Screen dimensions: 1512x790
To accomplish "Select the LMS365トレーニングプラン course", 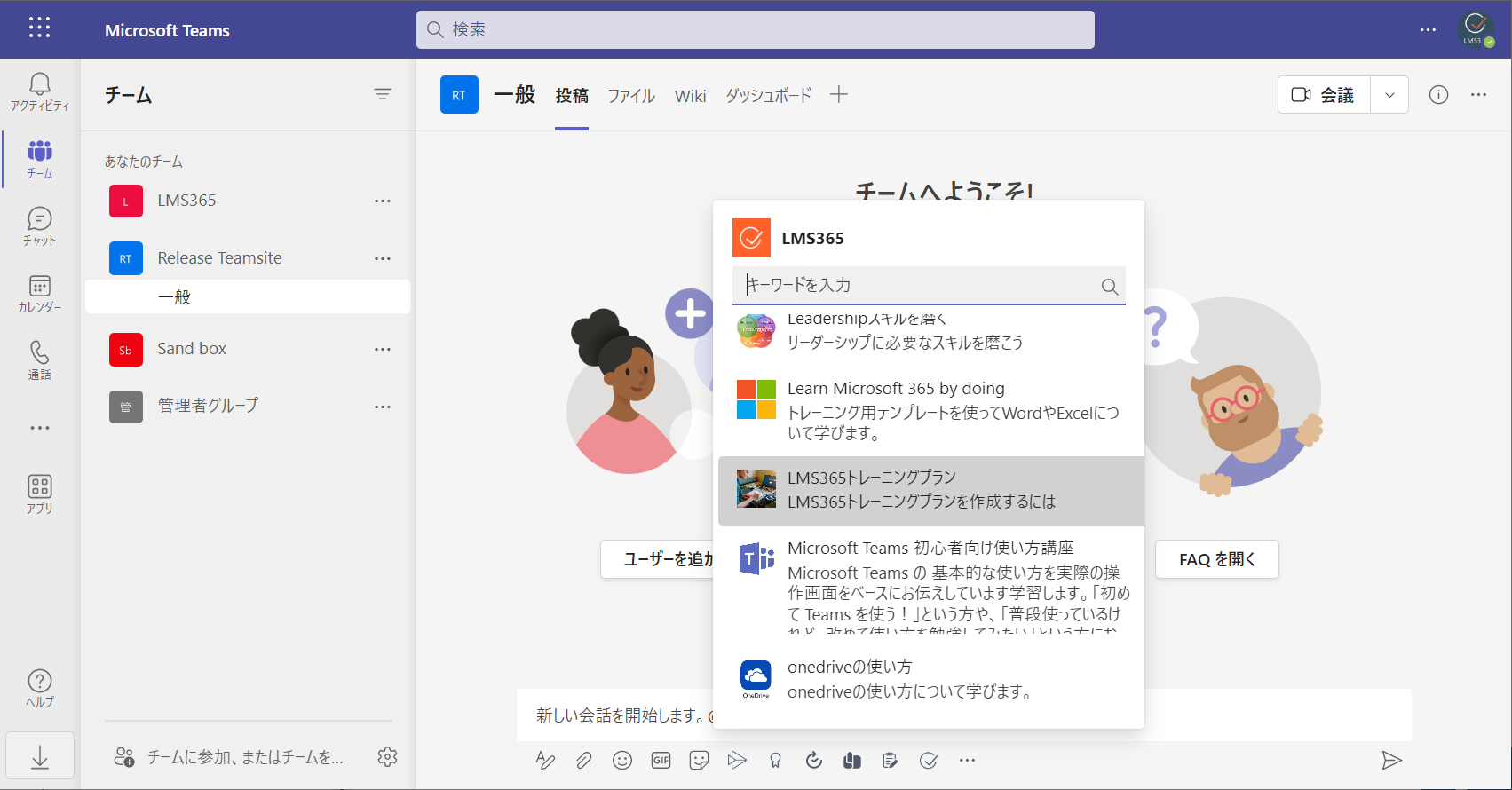I will pos(930,491).
